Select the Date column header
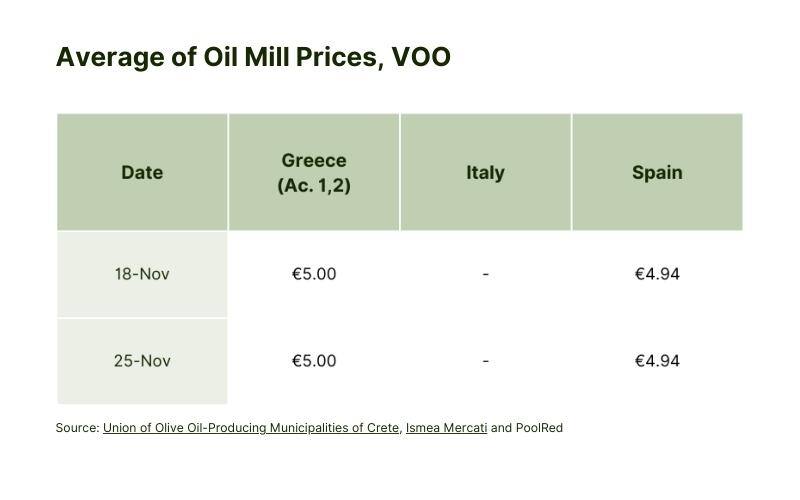800x500 pixels. click(x=142, y=172)
